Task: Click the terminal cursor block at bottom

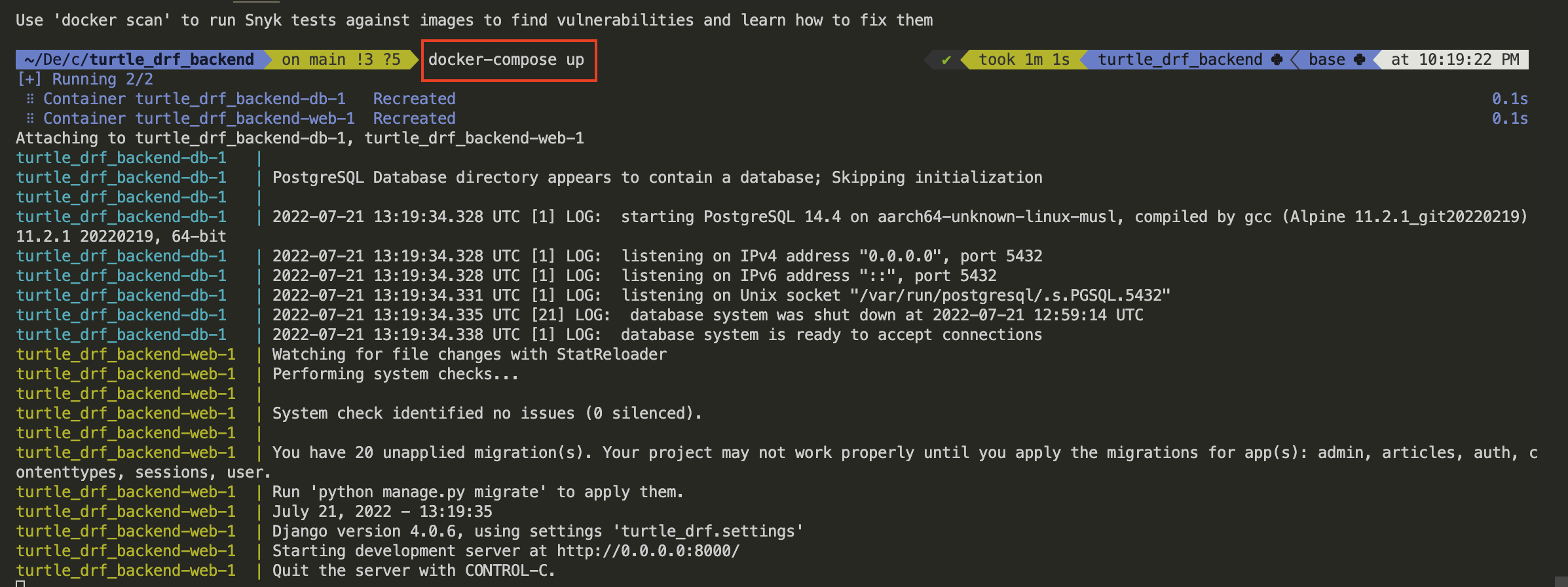Action: 20,584
